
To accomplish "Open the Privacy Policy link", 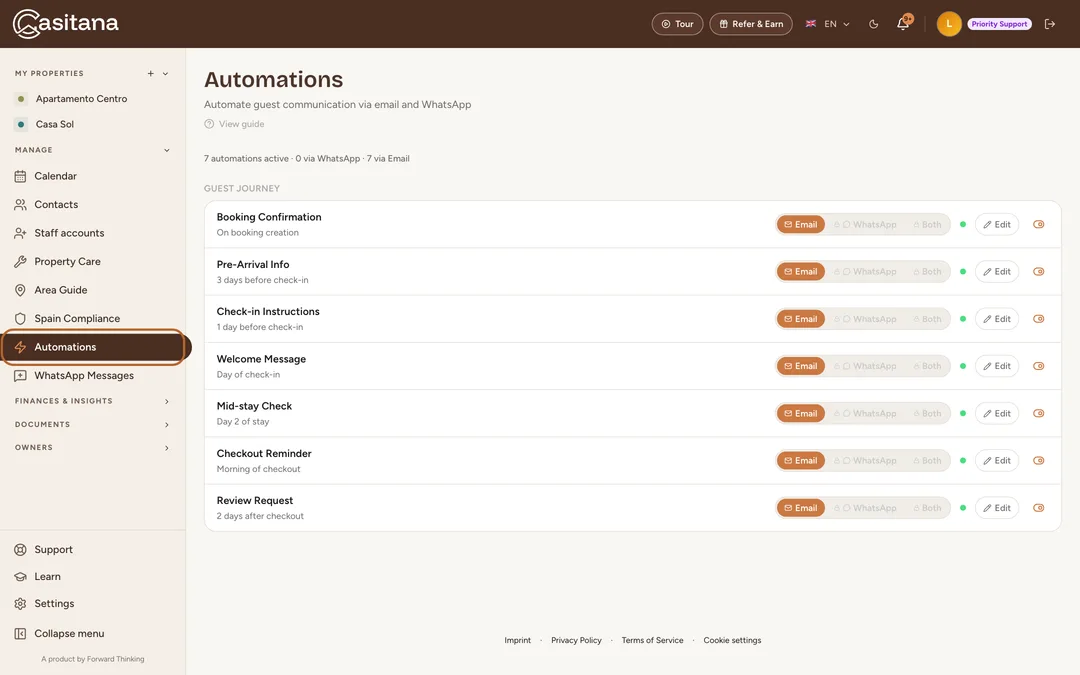I will pos(576,641).
